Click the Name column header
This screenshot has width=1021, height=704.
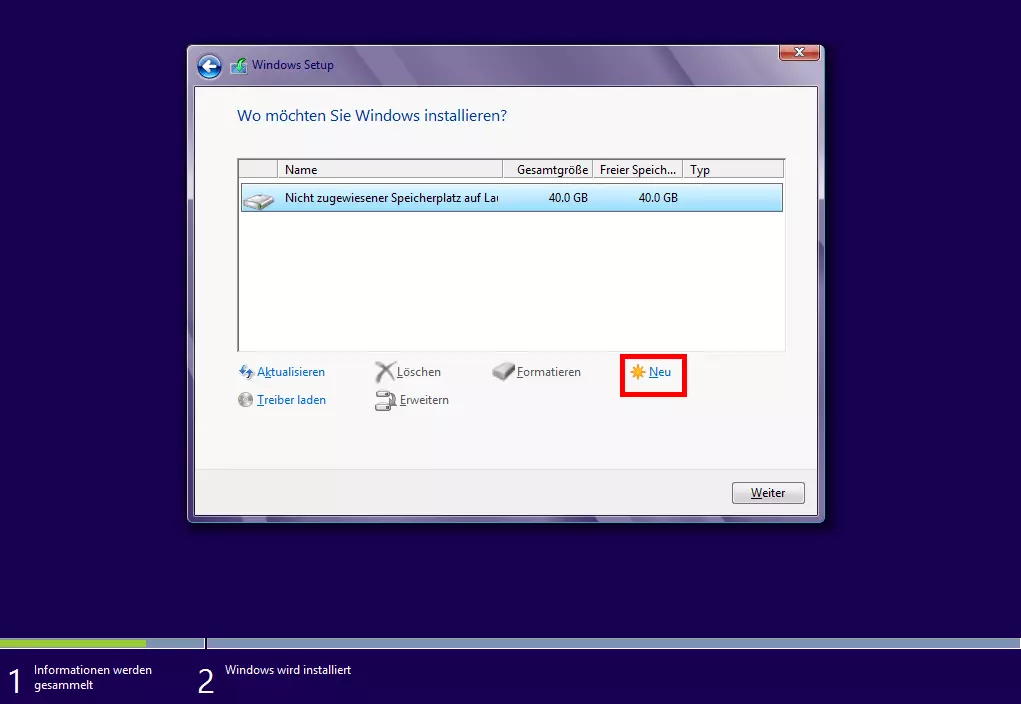click(390, 169)
